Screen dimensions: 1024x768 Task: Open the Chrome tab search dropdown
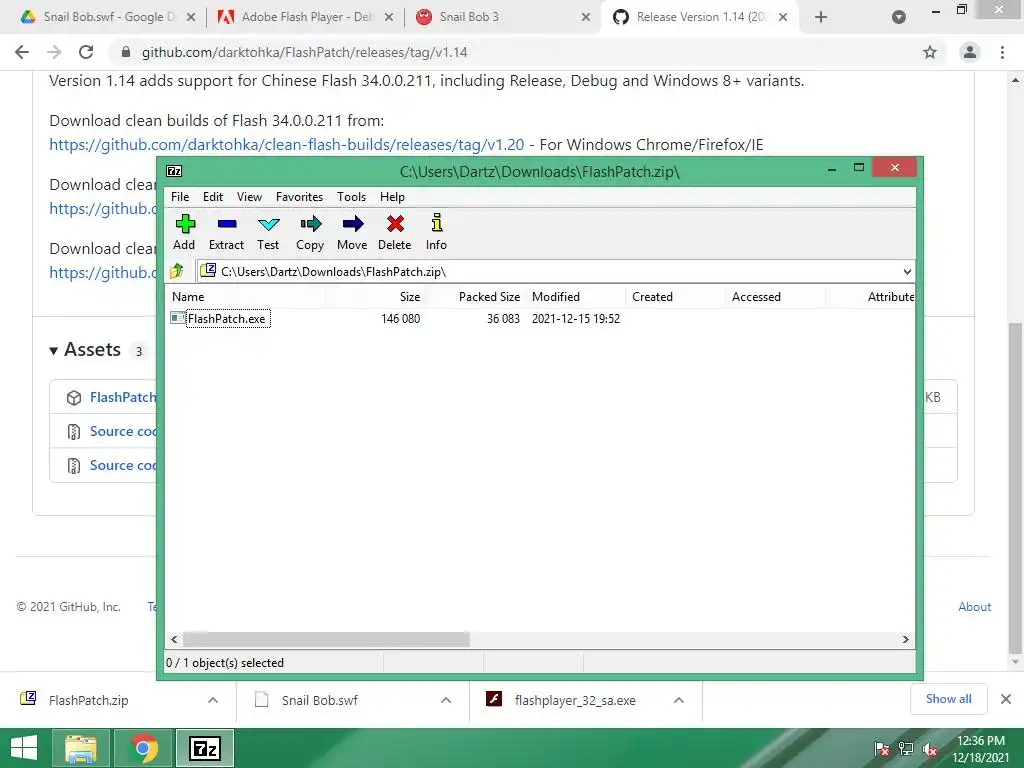coord(899,17)
